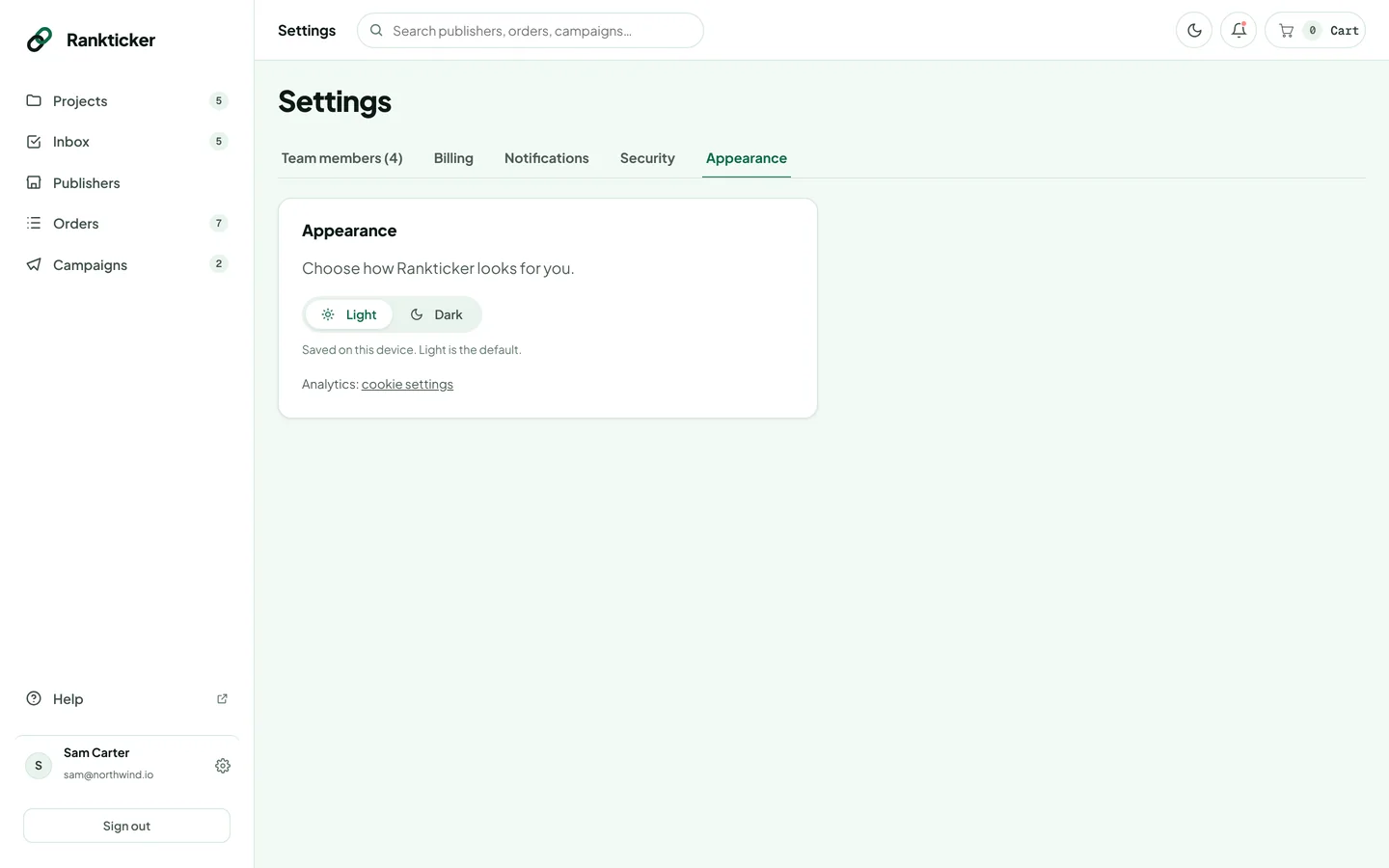1389x868 pixels.
Task: Select the Light theme option
Action: [349, 315]
